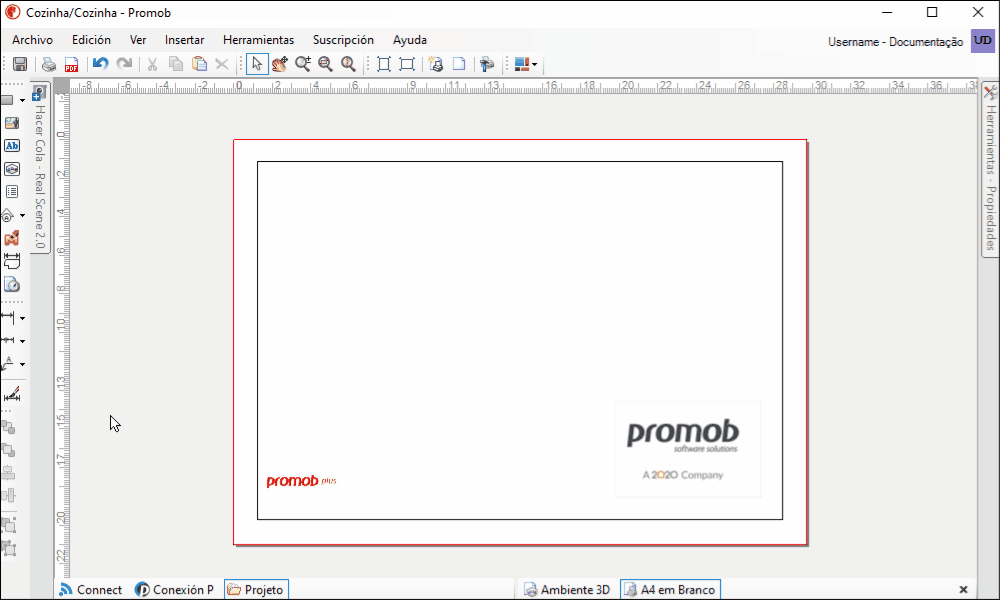1000x600 pixels.
Task: Insert an image with the picture icon
Action: [x=11, y=123]
